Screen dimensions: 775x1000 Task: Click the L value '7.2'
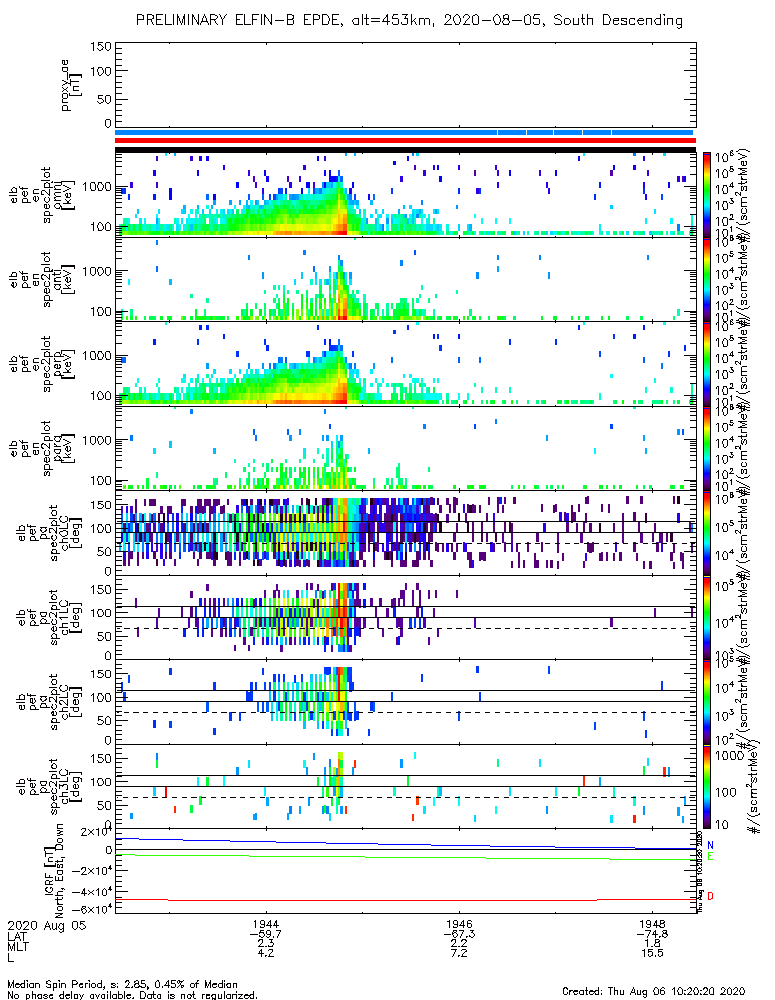[459, 953]
